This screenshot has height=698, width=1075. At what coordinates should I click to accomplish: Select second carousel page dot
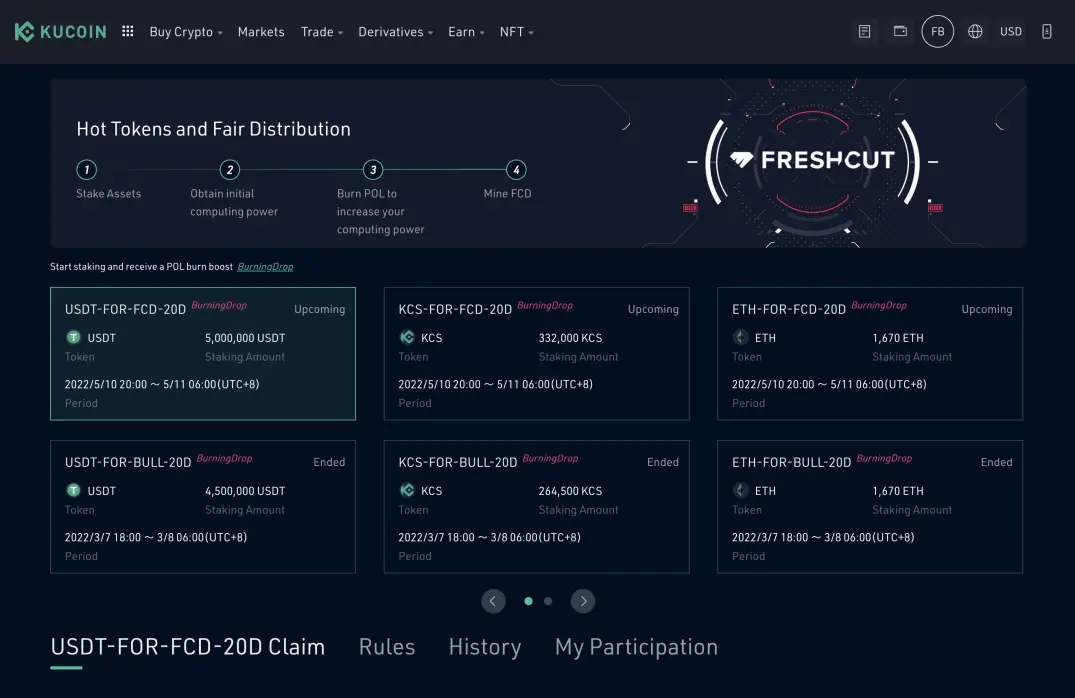point(548,601)
